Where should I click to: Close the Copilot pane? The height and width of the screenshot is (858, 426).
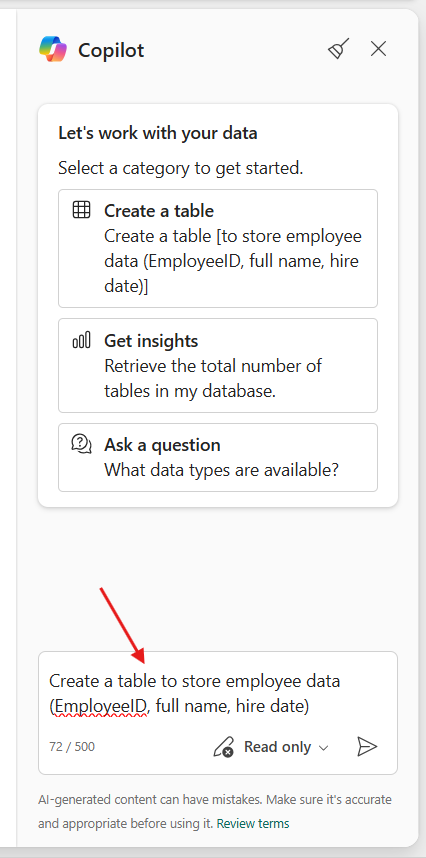378,49
